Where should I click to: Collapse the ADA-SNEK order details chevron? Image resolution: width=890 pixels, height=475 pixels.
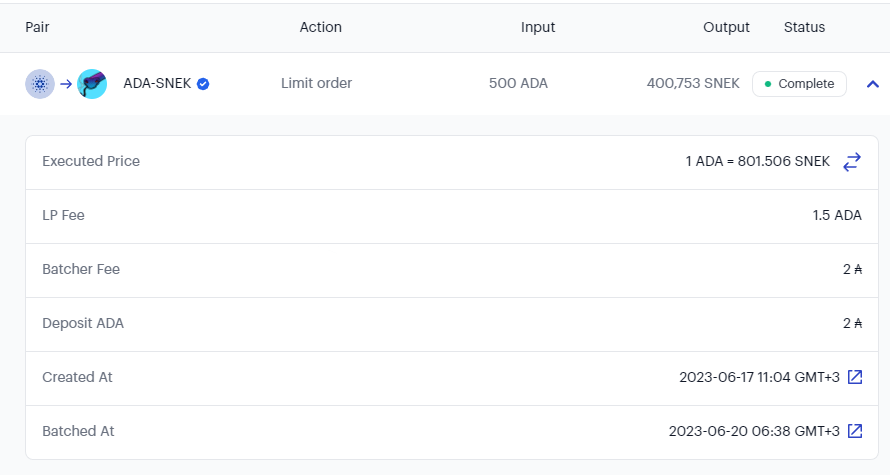[873, 84]
